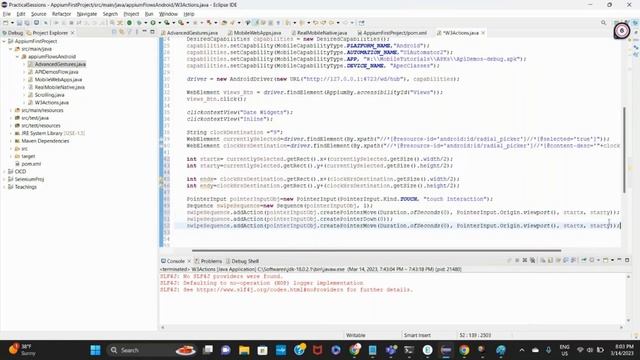This screenshot has height=360, width=640.
Task: Expand the SeleniumProj project
Action: coord(4,179)
